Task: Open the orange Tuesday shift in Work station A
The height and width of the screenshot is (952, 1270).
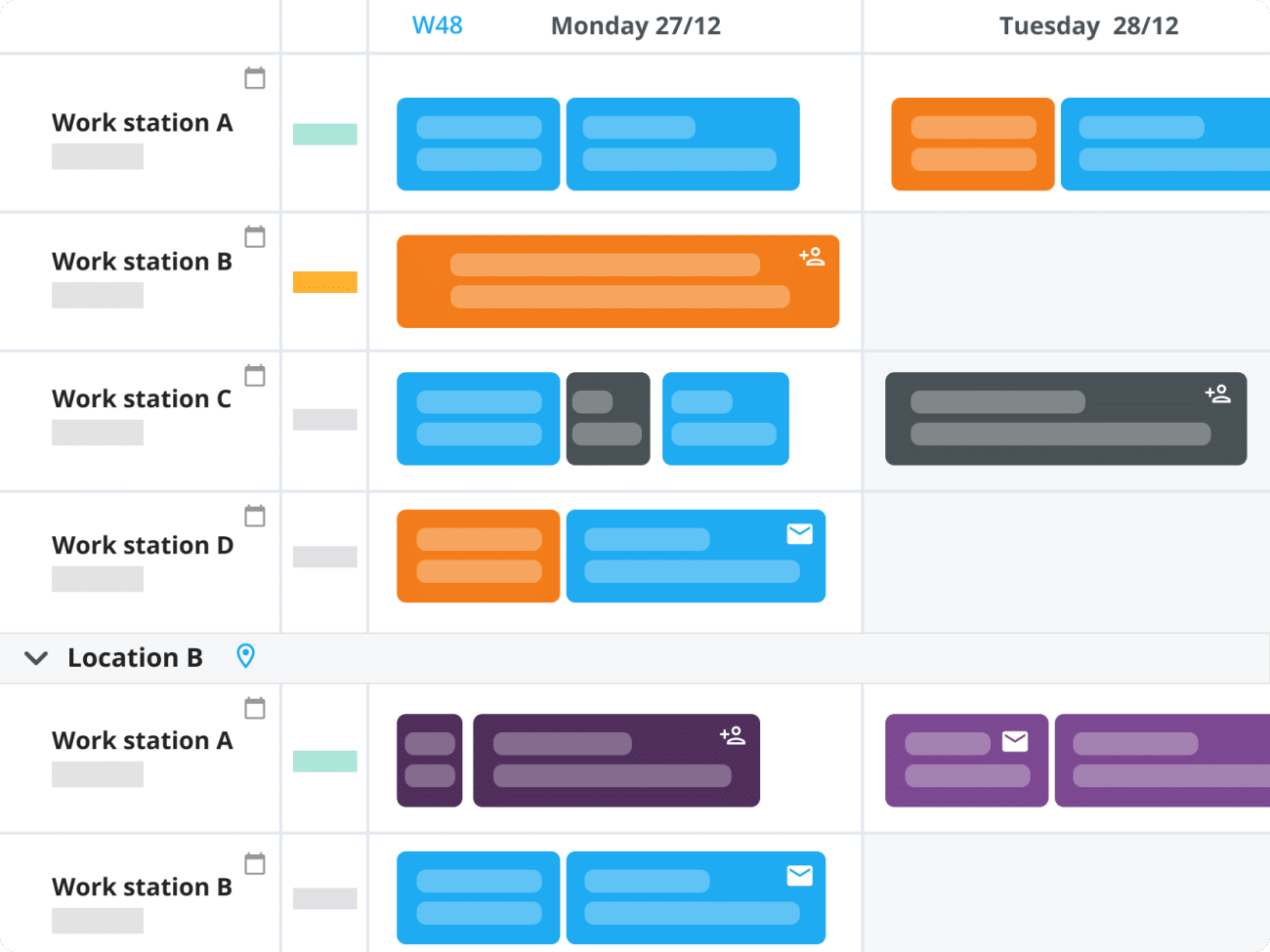Action: (972, 144)
